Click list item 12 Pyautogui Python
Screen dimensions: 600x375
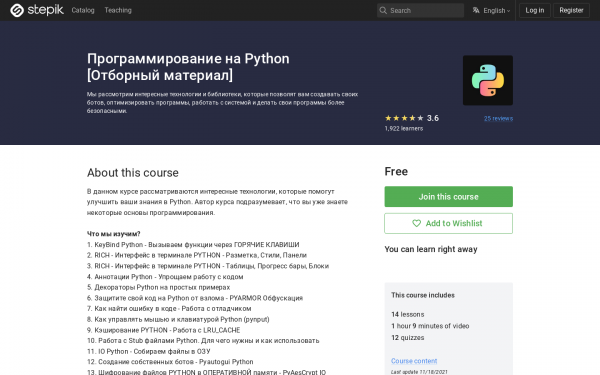tap(170, 362)
